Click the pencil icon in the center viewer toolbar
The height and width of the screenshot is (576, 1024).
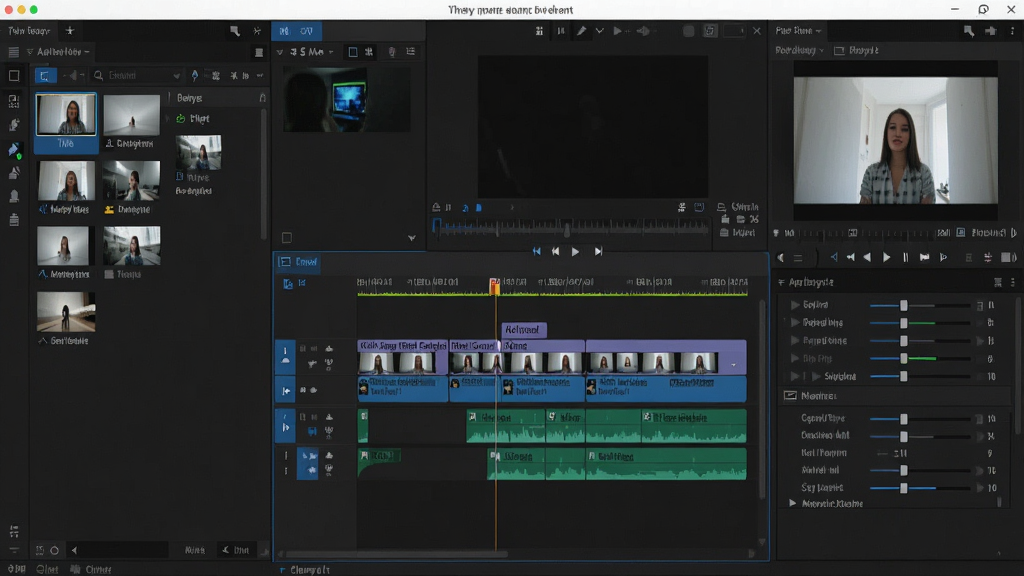(581, 31)
